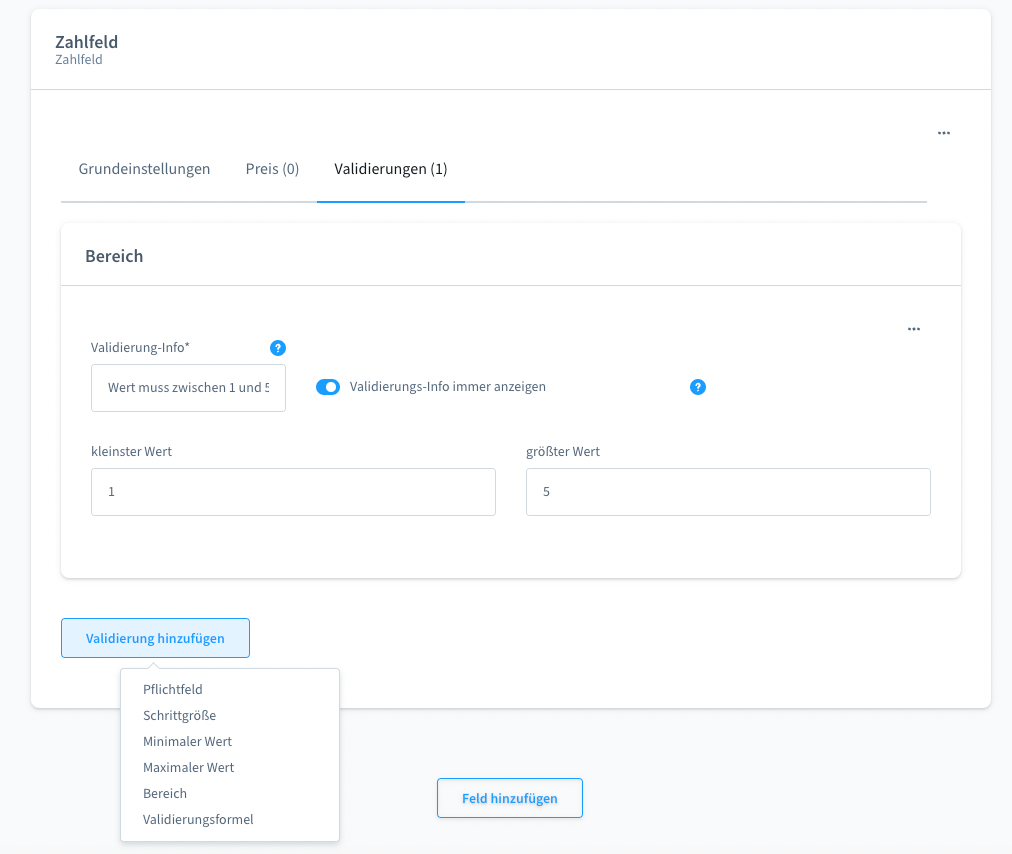Viewport: 1012px width, 854px height.
Task: Switch to the Grundeinstellungen tab
Action: point(144,169)
